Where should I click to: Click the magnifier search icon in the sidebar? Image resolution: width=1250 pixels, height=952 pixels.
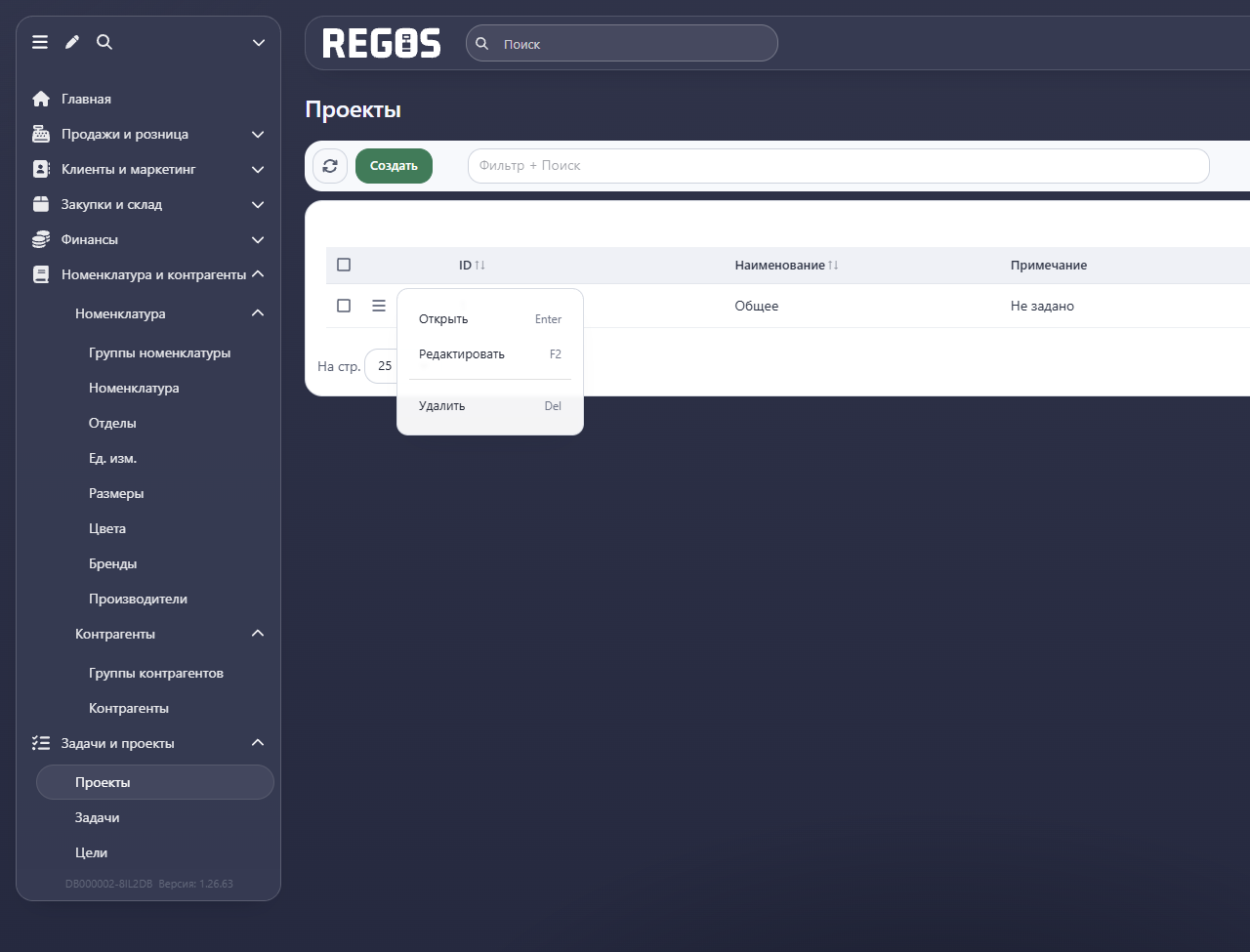[104, 42]
